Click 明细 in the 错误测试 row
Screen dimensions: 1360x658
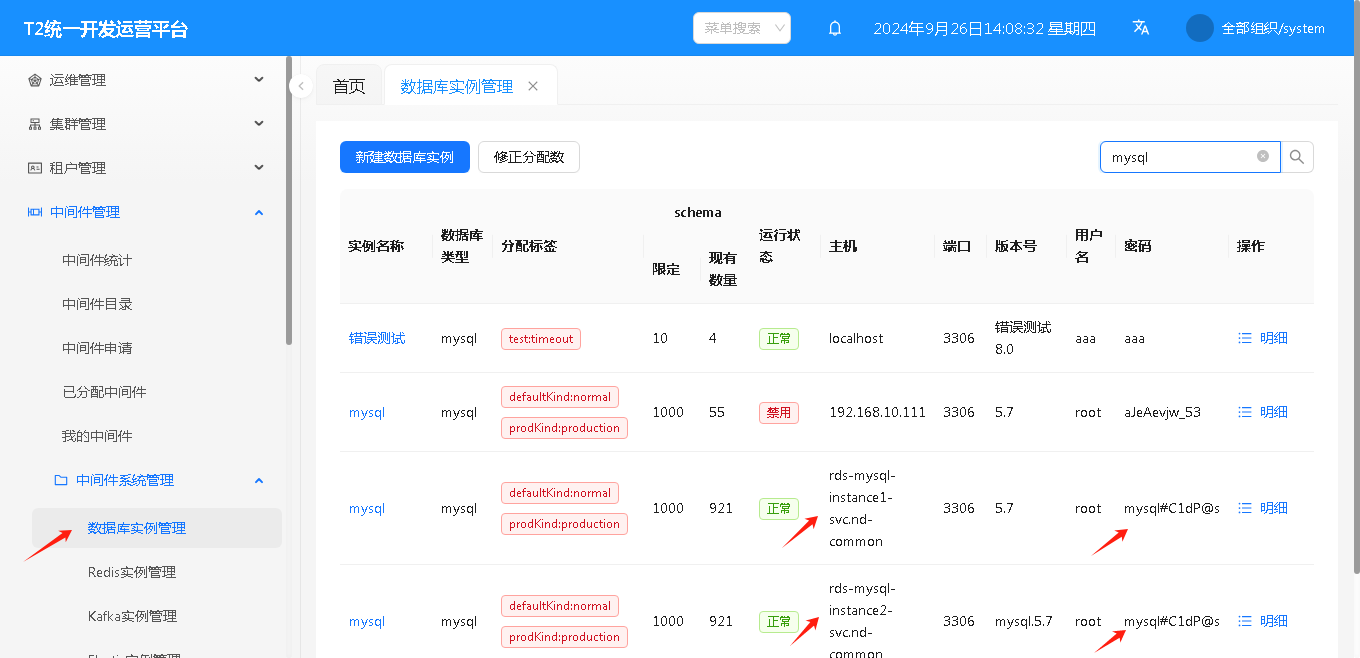(1274, 338)
